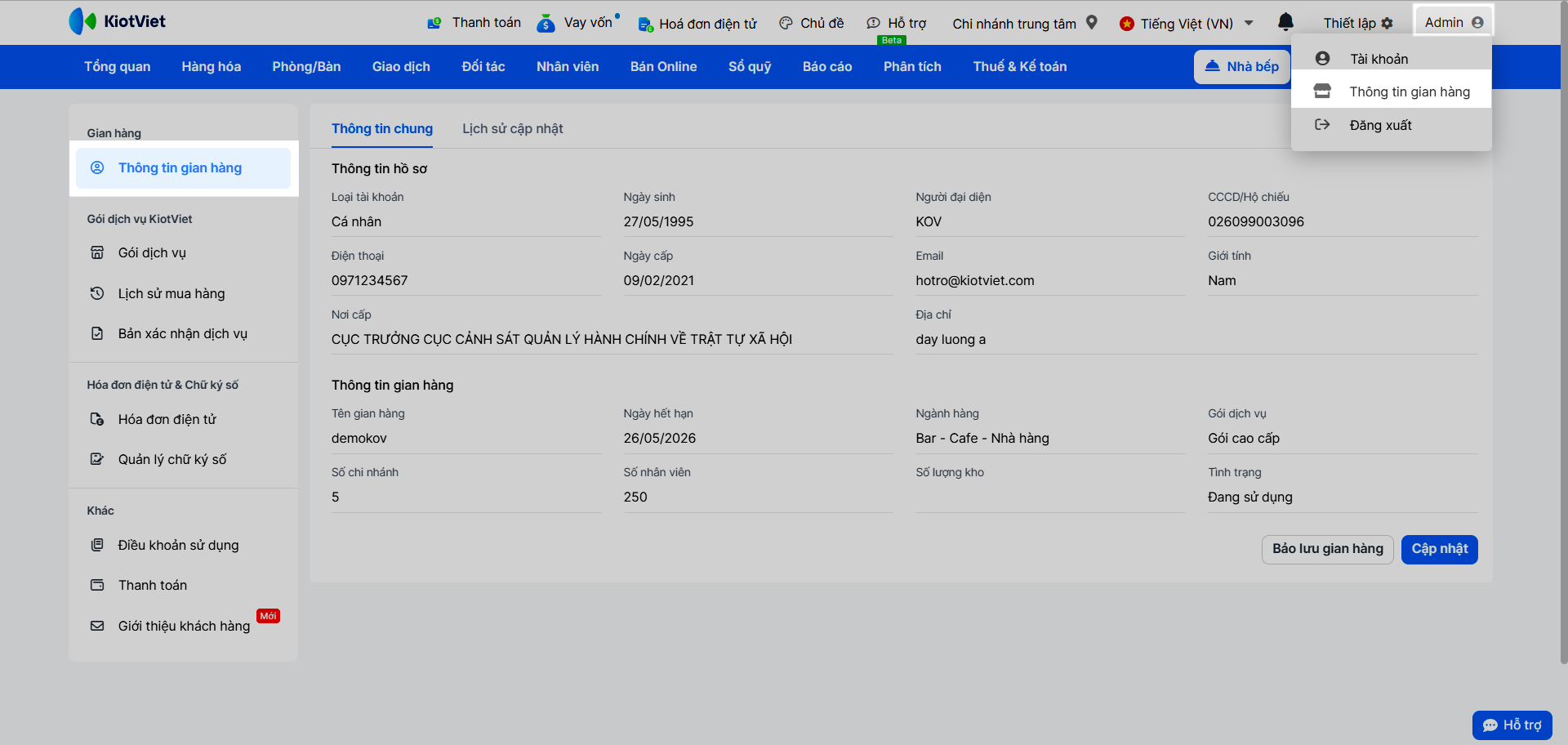Click the sidebar Thông tin gian hàng user icon

pos(97,167)
